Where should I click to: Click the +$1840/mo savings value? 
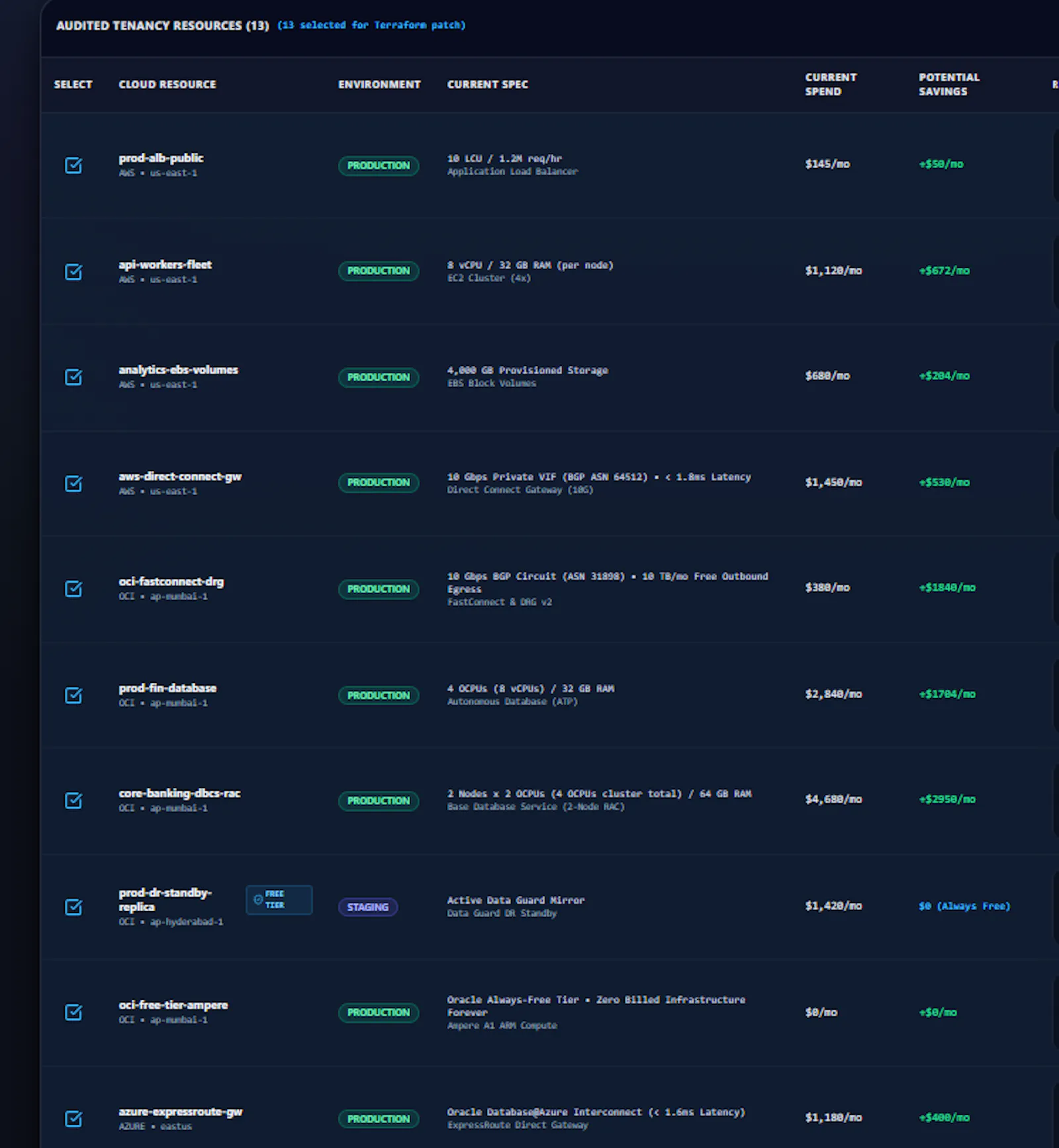(x=946, y=588)
